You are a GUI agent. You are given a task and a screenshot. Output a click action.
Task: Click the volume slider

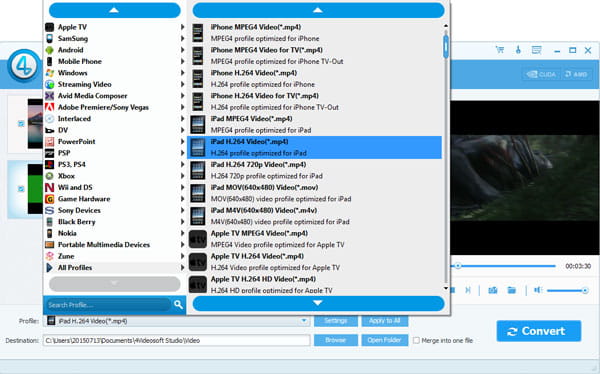point(567,291)
